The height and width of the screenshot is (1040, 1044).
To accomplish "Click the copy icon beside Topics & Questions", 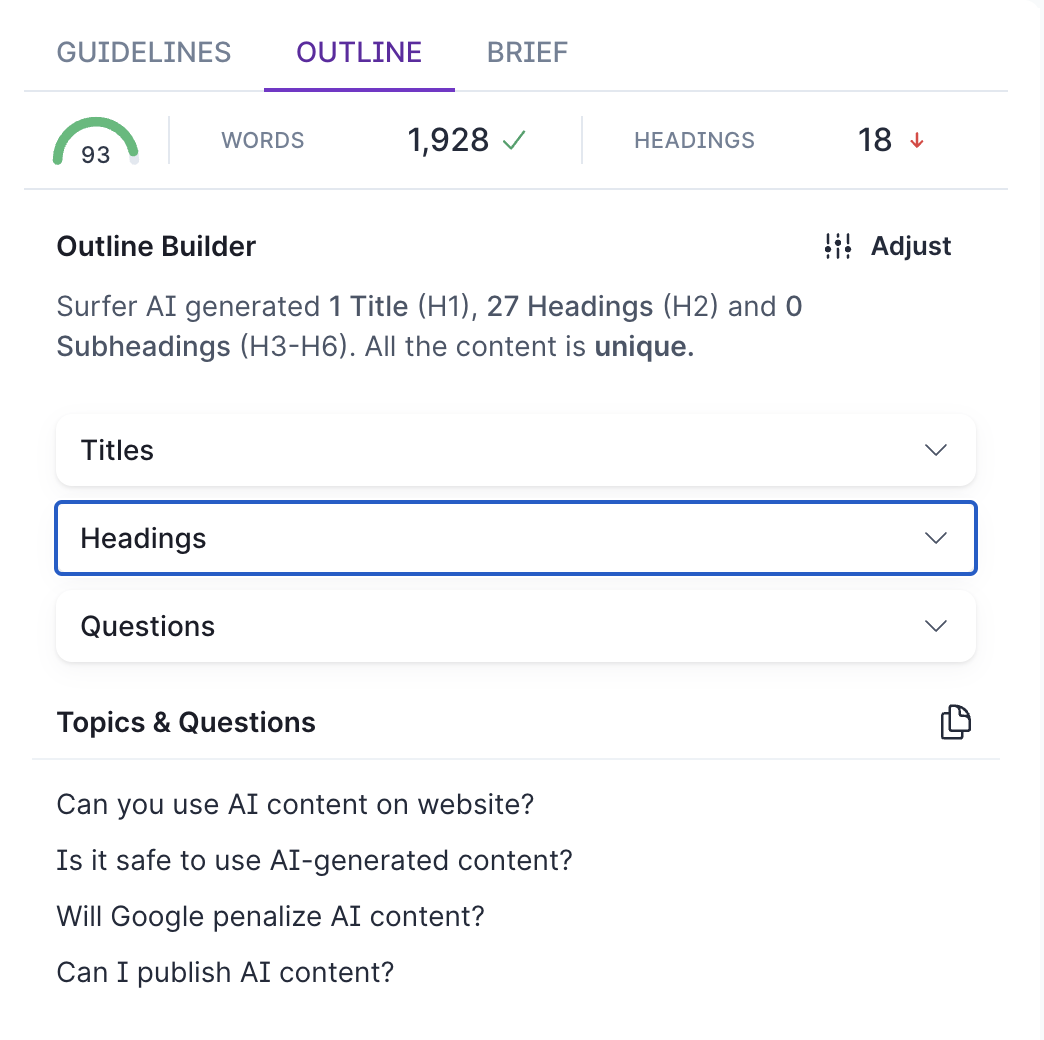I will click(x=955, y=722).
